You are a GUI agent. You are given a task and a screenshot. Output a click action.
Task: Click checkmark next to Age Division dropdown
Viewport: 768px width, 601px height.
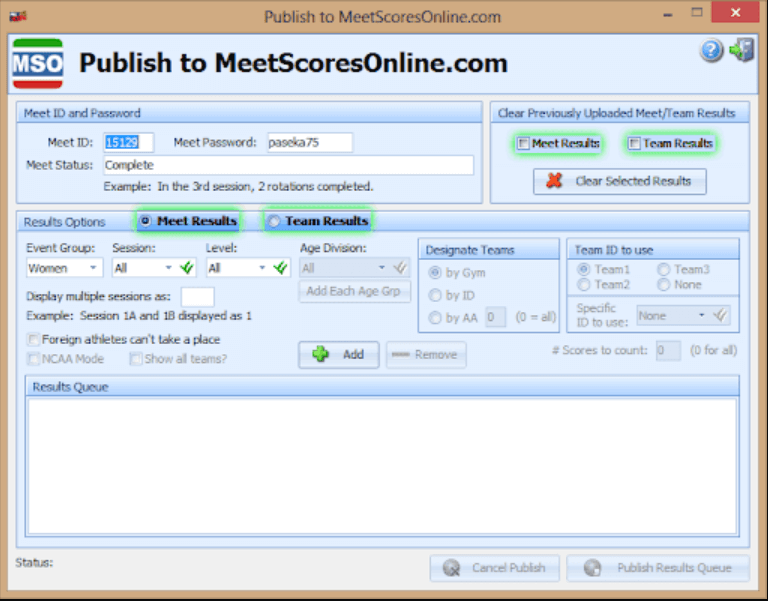[400, 267]
